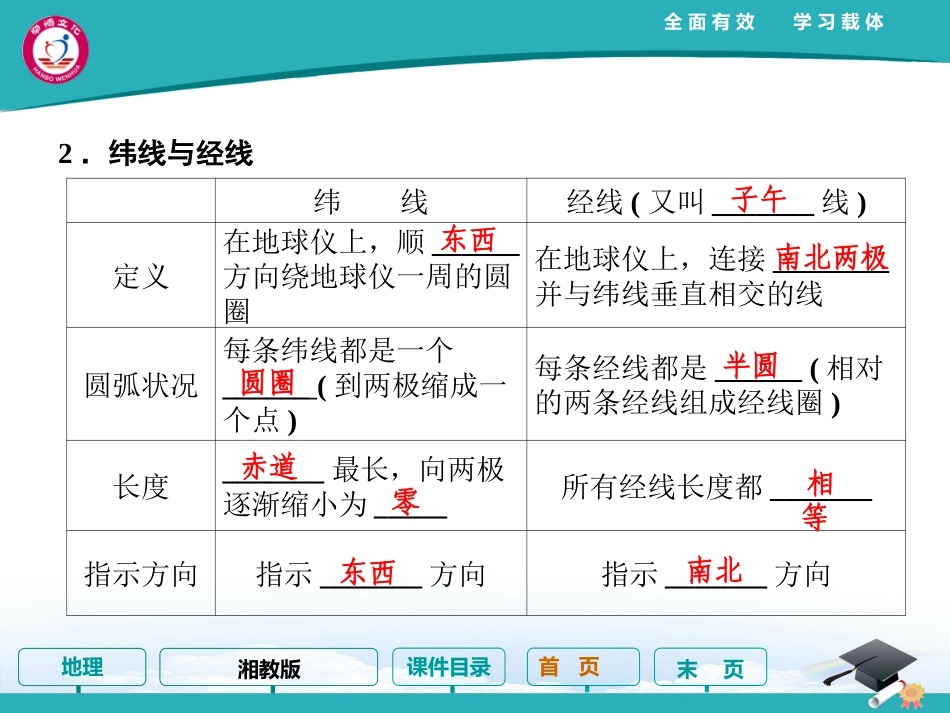Click text 每条纬线都是一个
The image size is (950, 713).
[x=338, y=350]
